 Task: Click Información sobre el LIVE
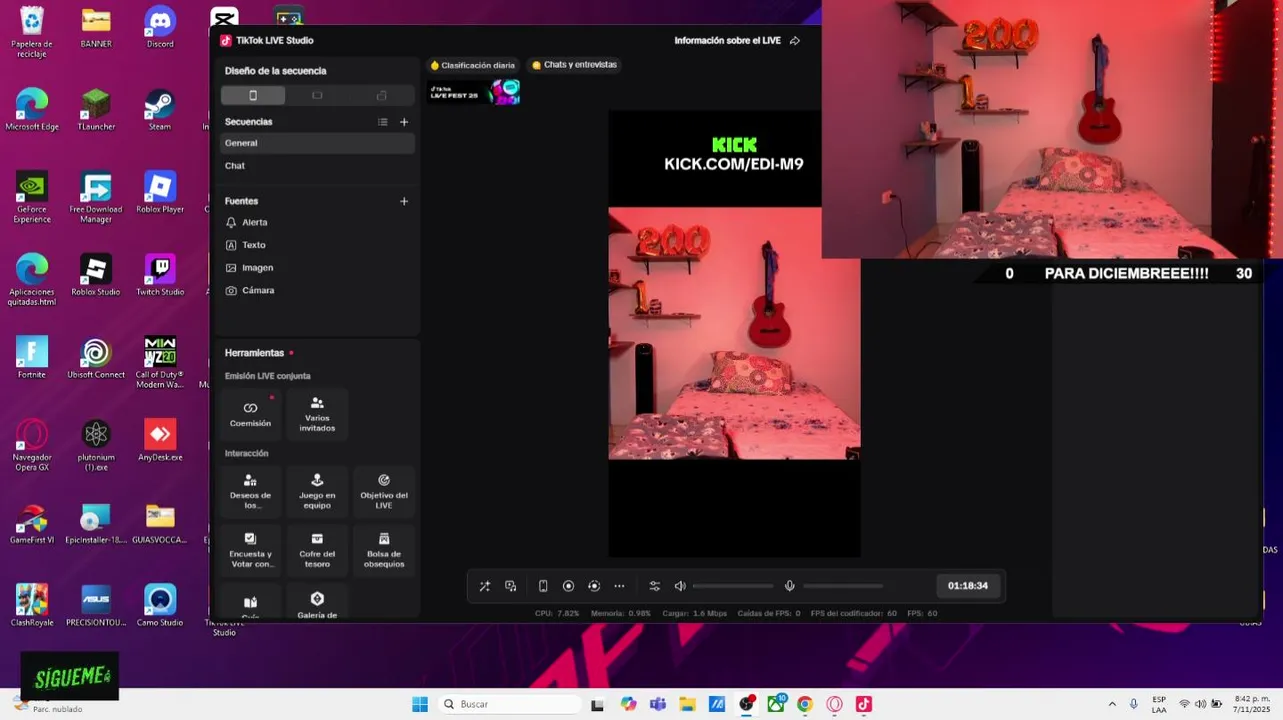[x=729, y=41]
